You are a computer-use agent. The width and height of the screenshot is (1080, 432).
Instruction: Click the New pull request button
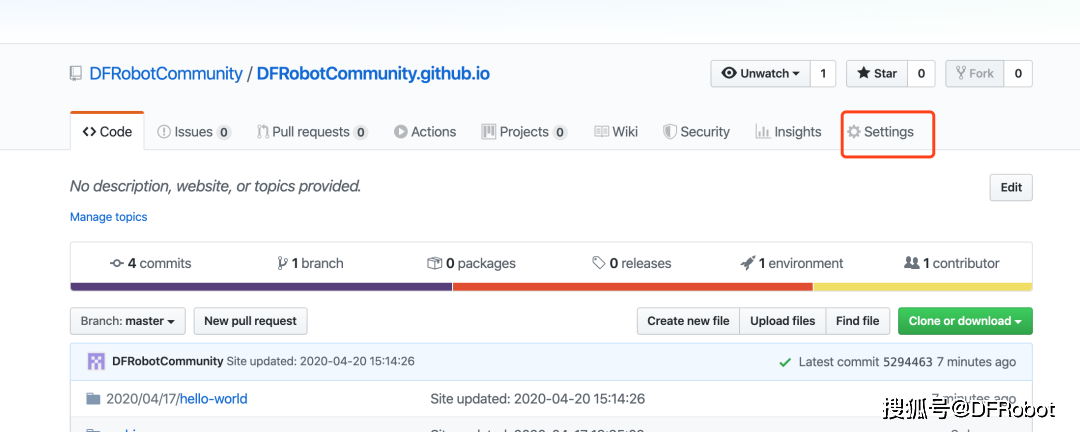tap(250, 321)
